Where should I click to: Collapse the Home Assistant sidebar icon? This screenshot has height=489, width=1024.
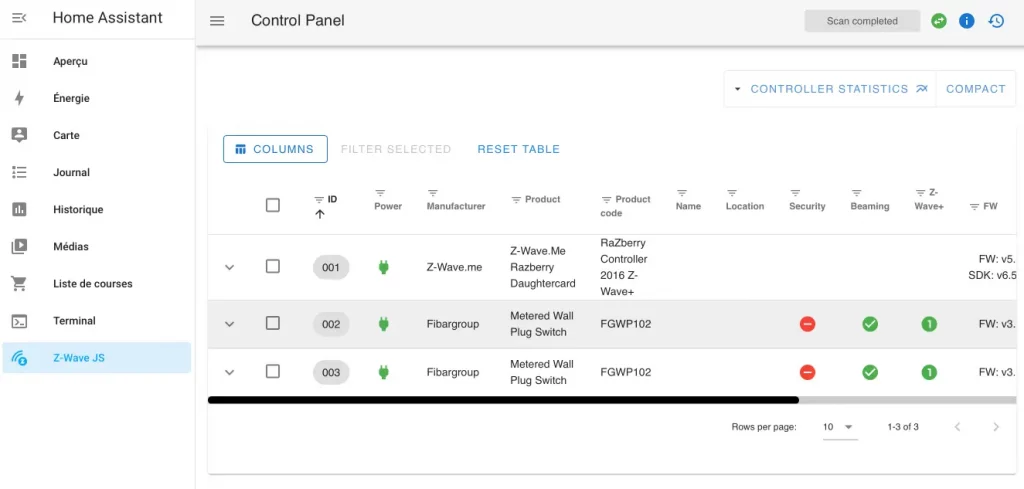tap(19, 18)
